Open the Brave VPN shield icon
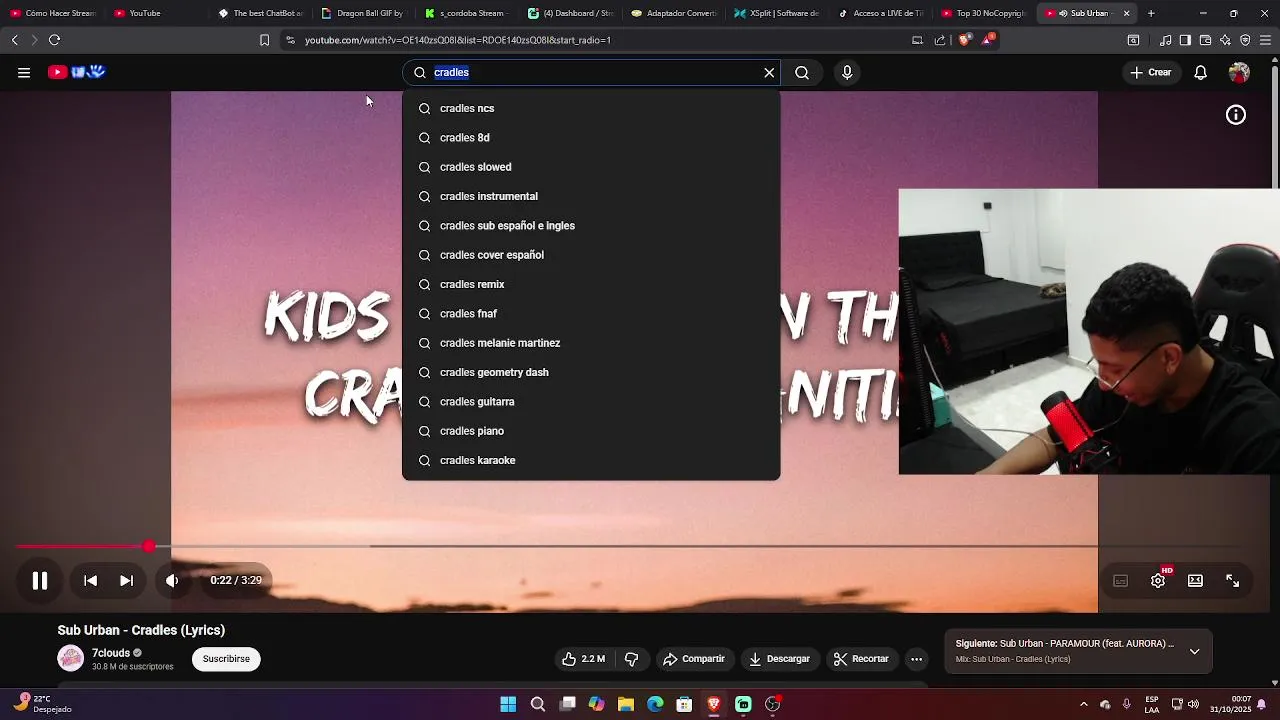This screenshot has width=1280, height=720. (1245, 40)
